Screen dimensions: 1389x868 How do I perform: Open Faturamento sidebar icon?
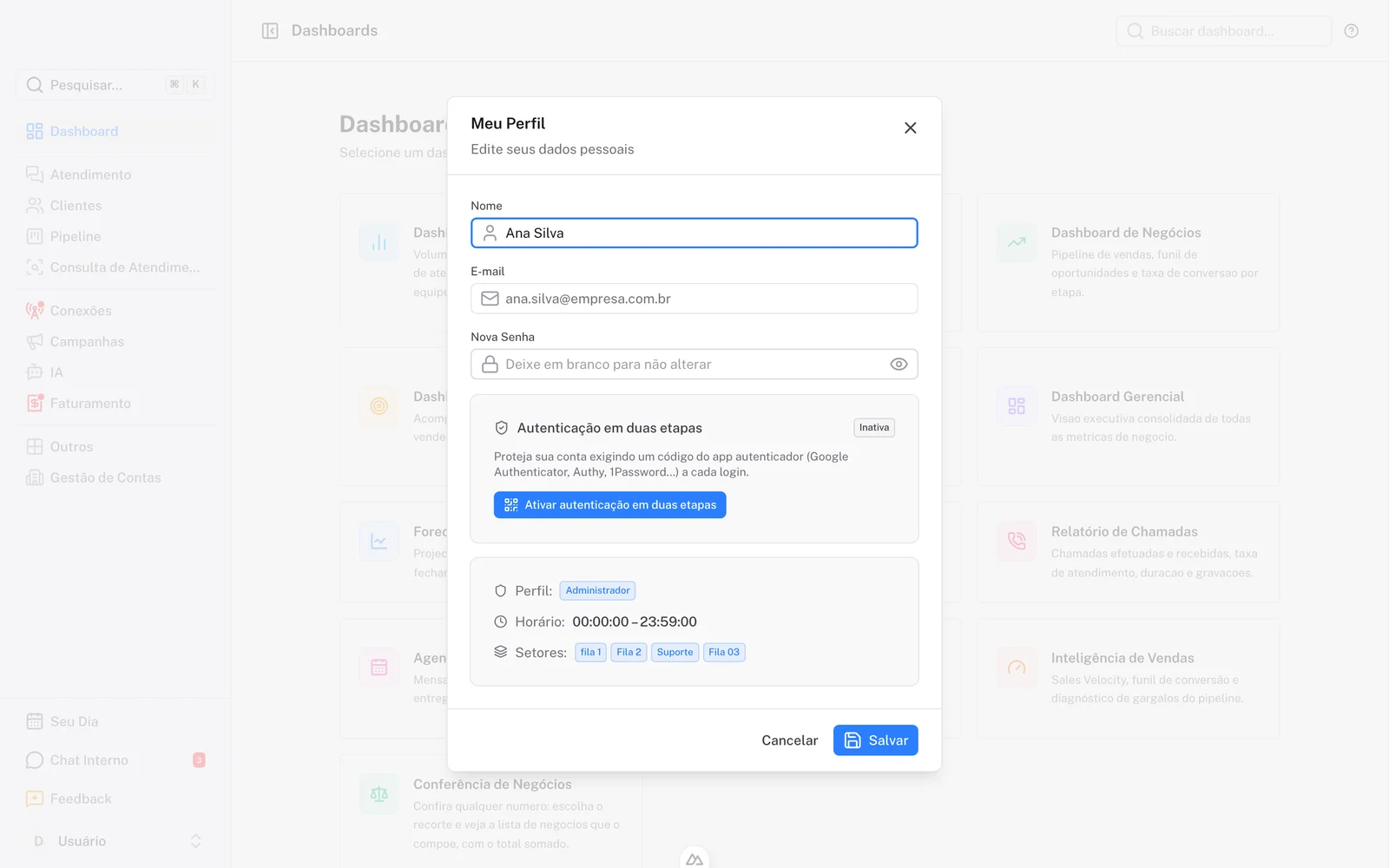(35, 404)
